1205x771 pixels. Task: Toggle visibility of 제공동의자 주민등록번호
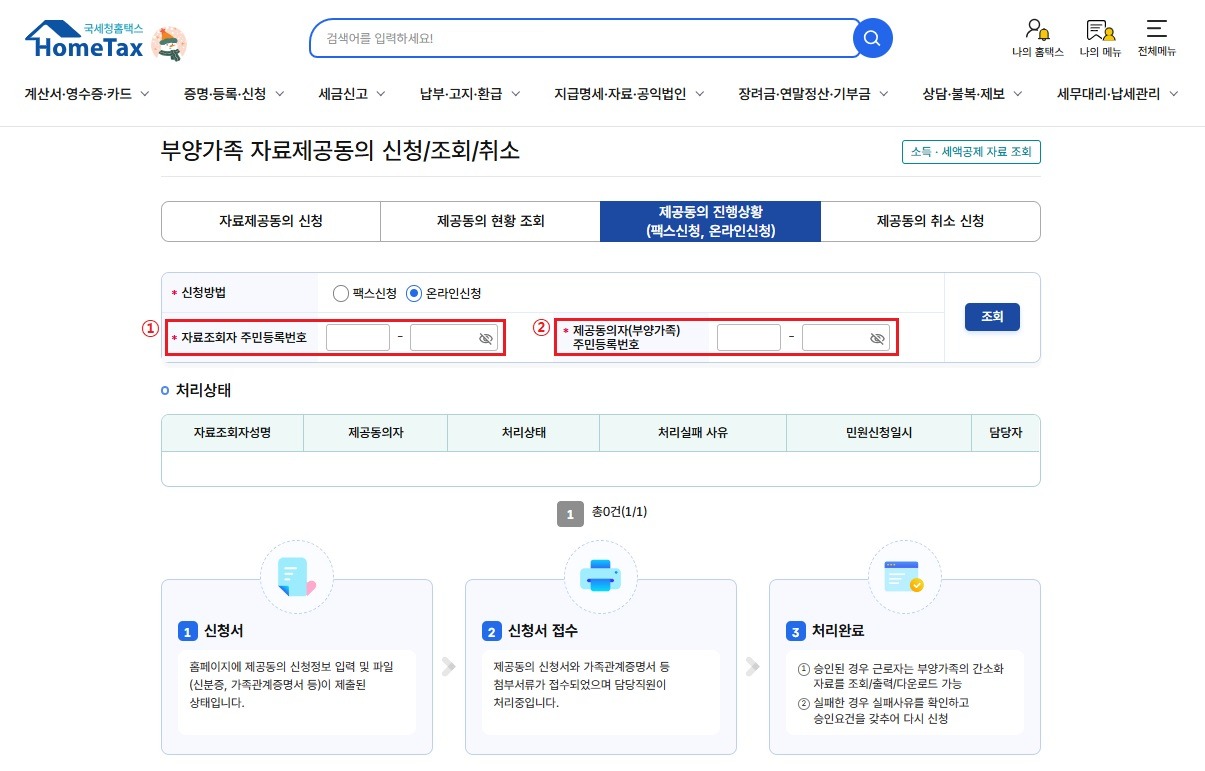pos(877,339)
